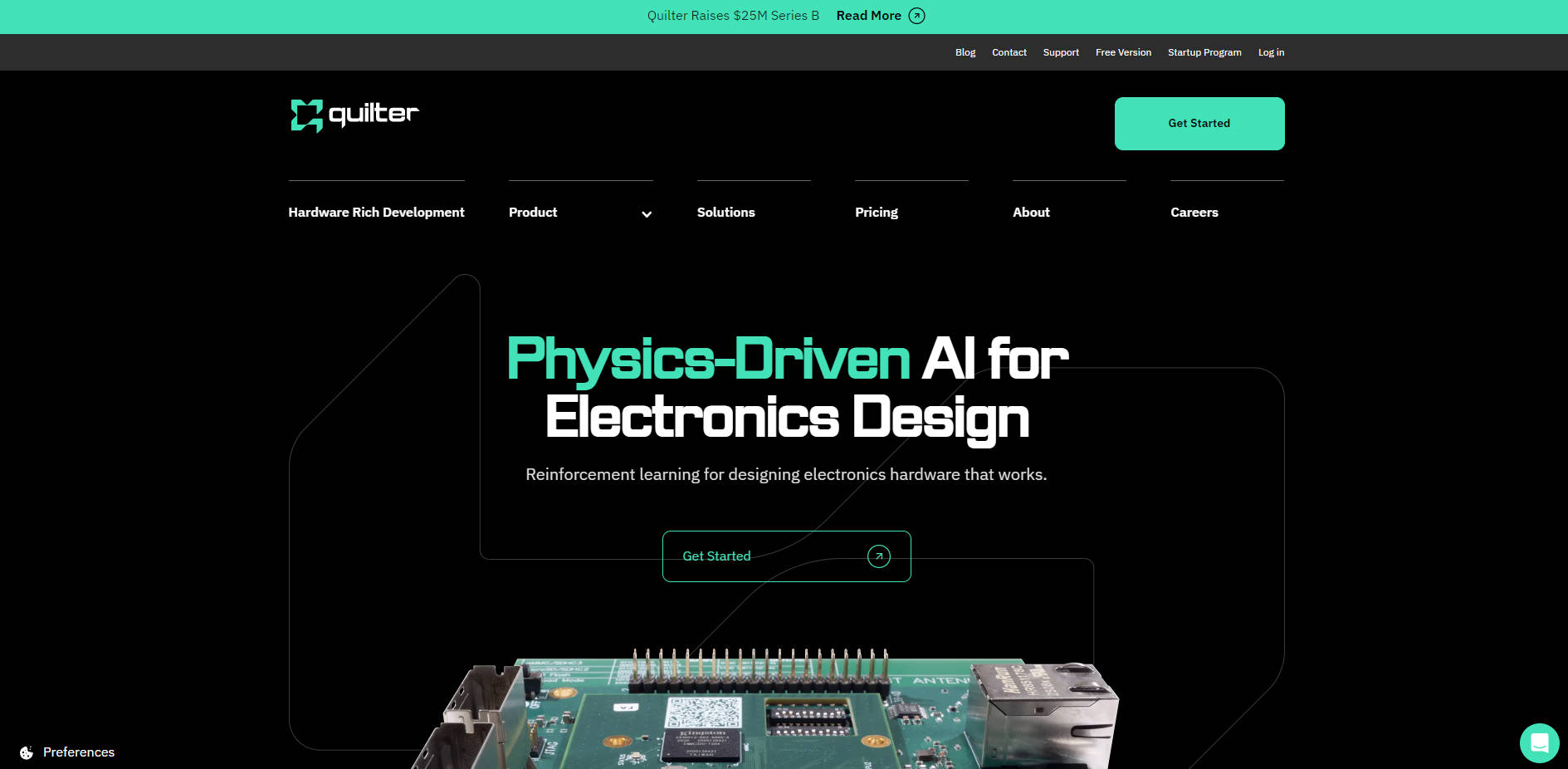Navigate to the Pricing page

(876, 213)
